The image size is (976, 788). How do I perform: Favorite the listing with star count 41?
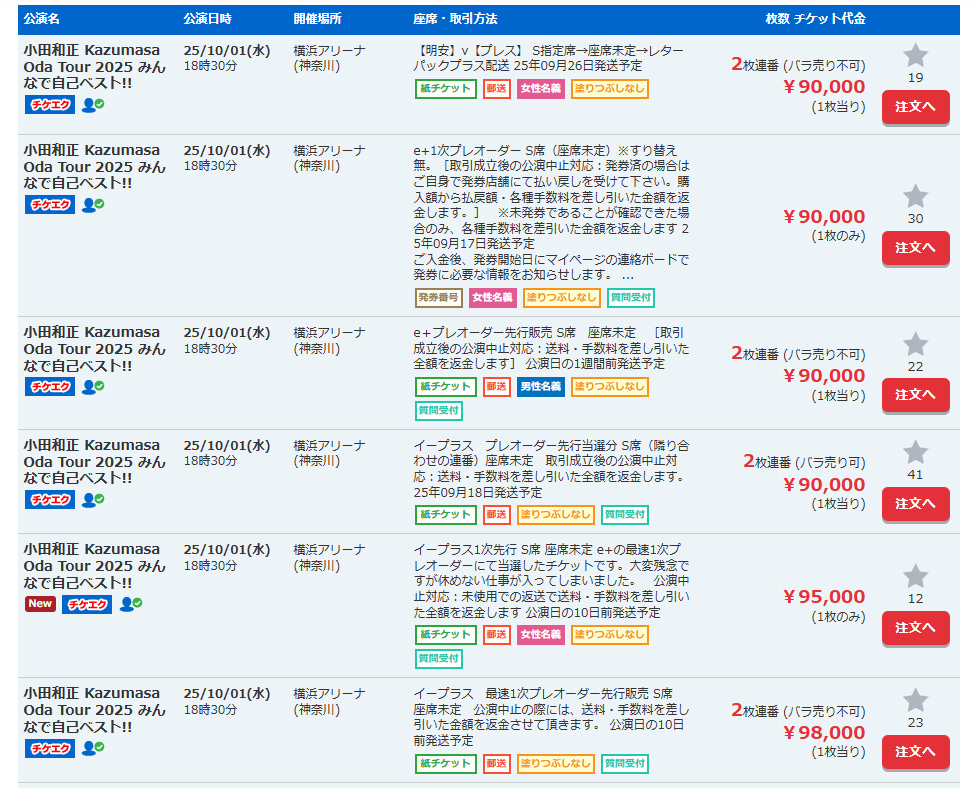click(915, 453)
